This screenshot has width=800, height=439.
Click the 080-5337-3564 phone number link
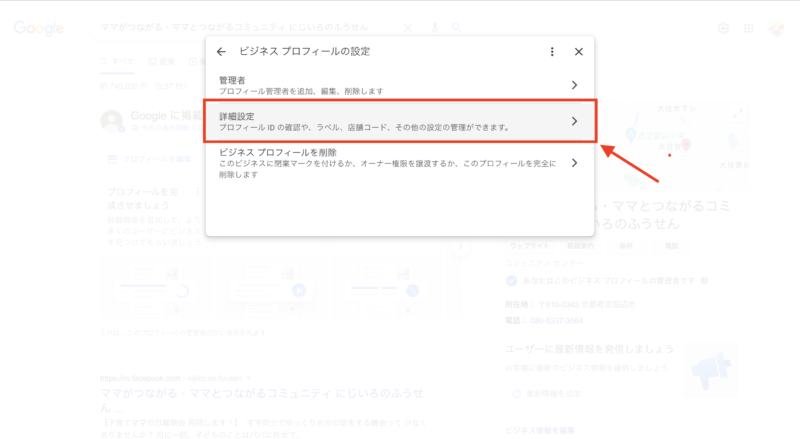[556, 321]
